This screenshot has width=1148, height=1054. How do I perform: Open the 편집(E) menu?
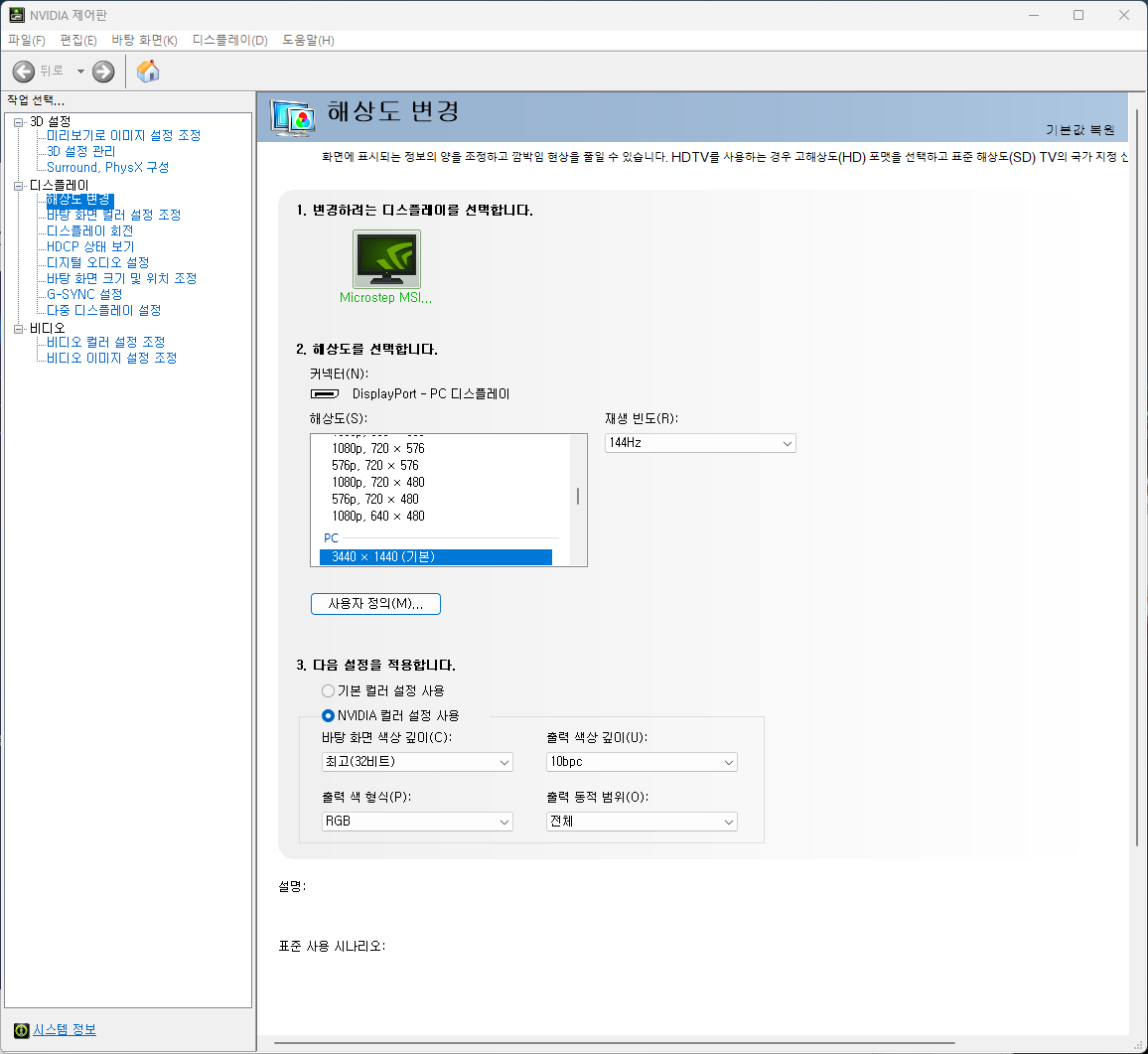[x=78, y=41]
